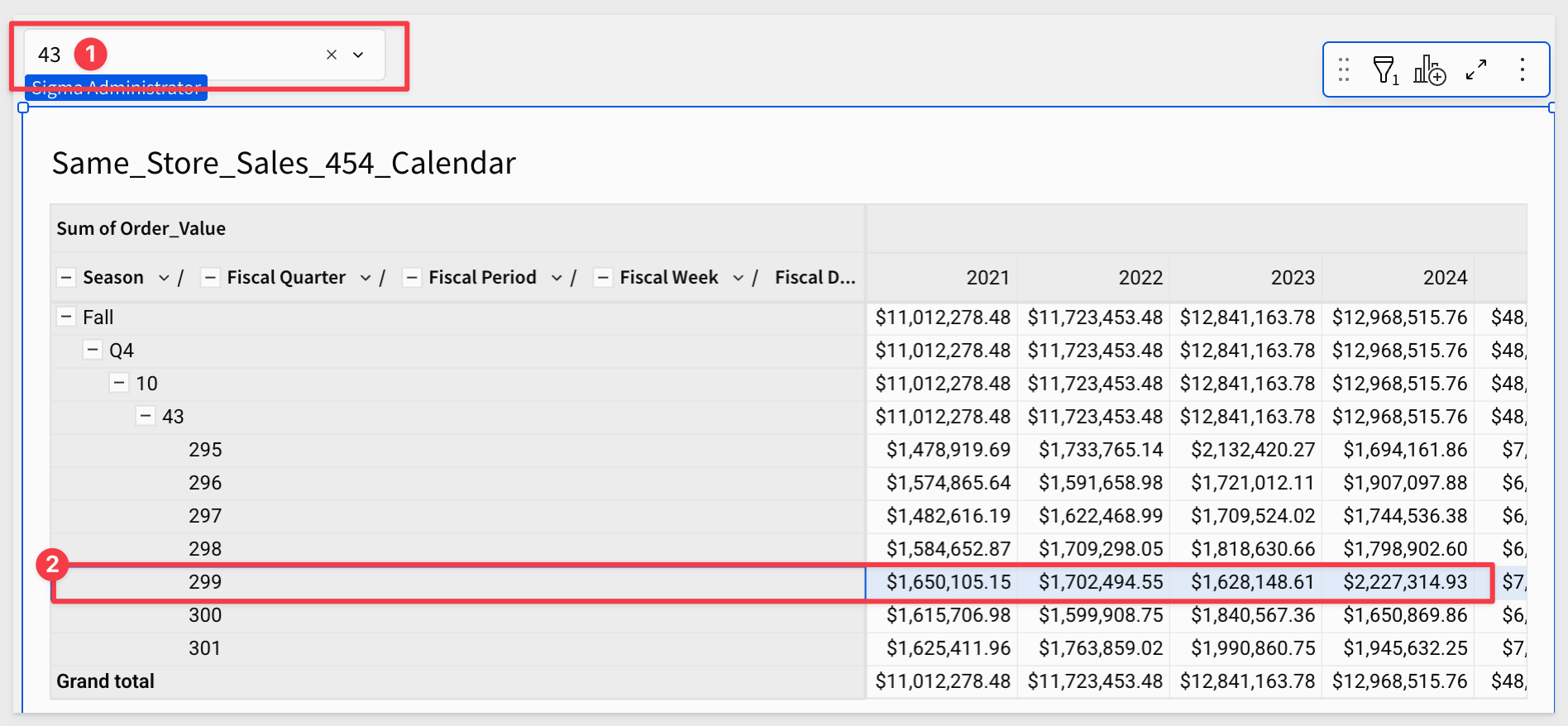Click the add chart icon
The image size is (1568, 726).
point(1429,70)
